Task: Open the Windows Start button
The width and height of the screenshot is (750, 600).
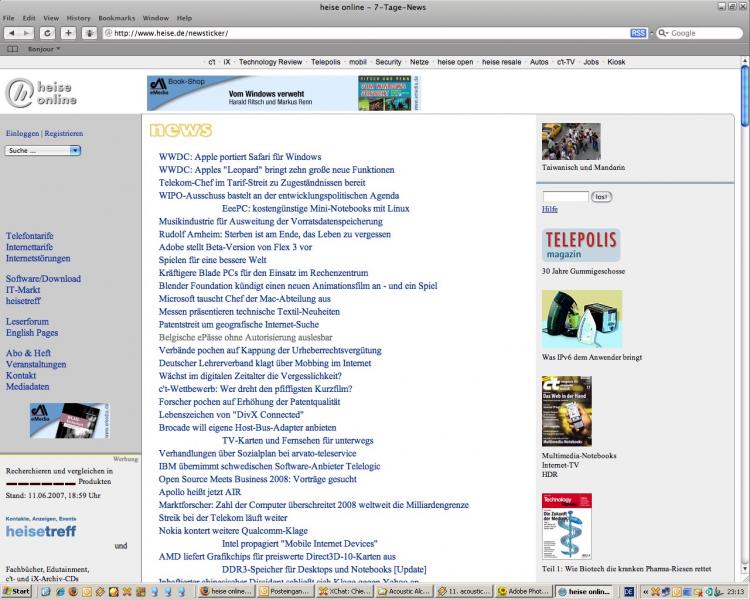Action: point(16,591)
